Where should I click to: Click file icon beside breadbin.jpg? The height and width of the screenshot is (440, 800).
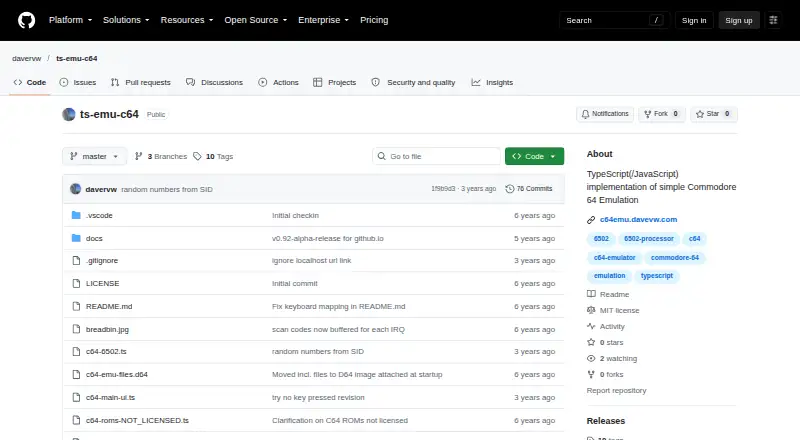(x=76, y=329)
